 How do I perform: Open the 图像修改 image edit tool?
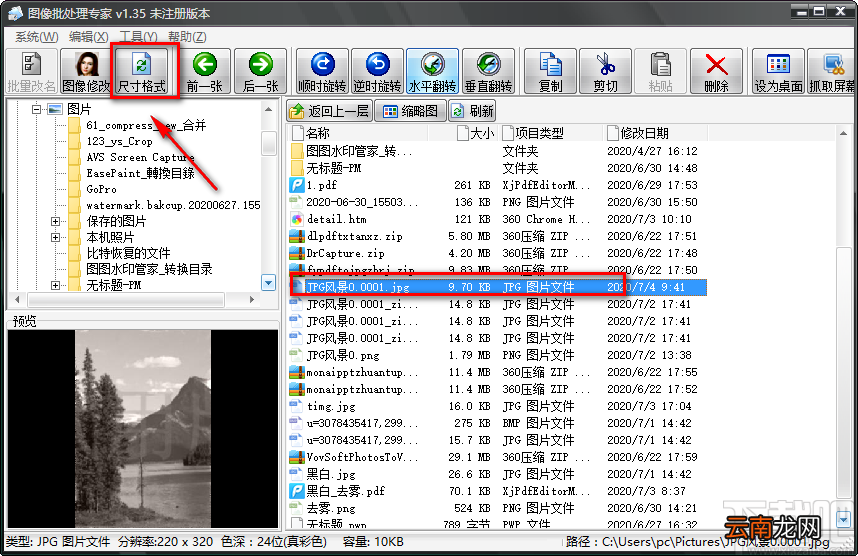[86, 71]
